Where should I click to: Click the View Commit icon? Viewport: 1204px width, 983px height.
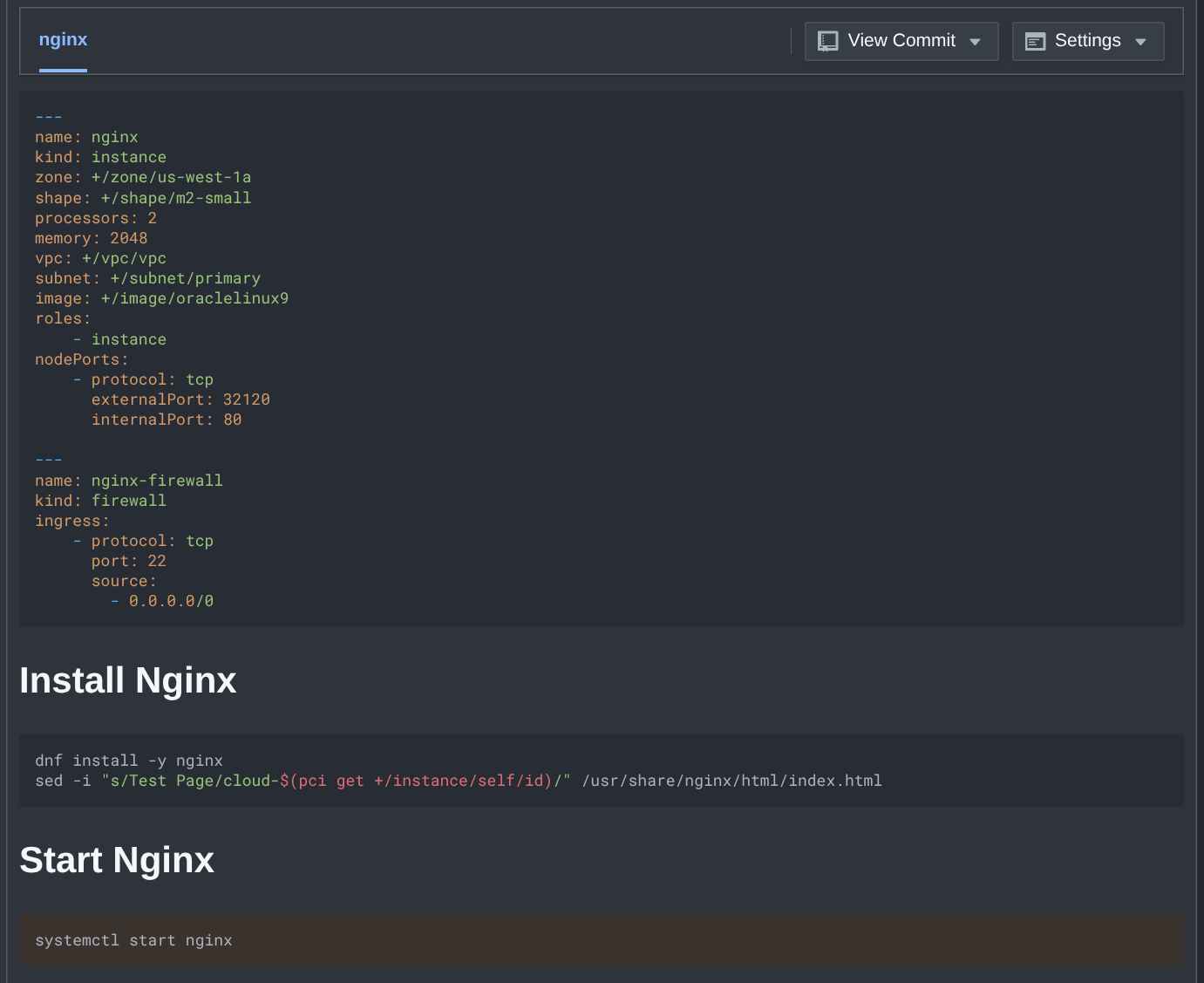(x=828, y=41)
